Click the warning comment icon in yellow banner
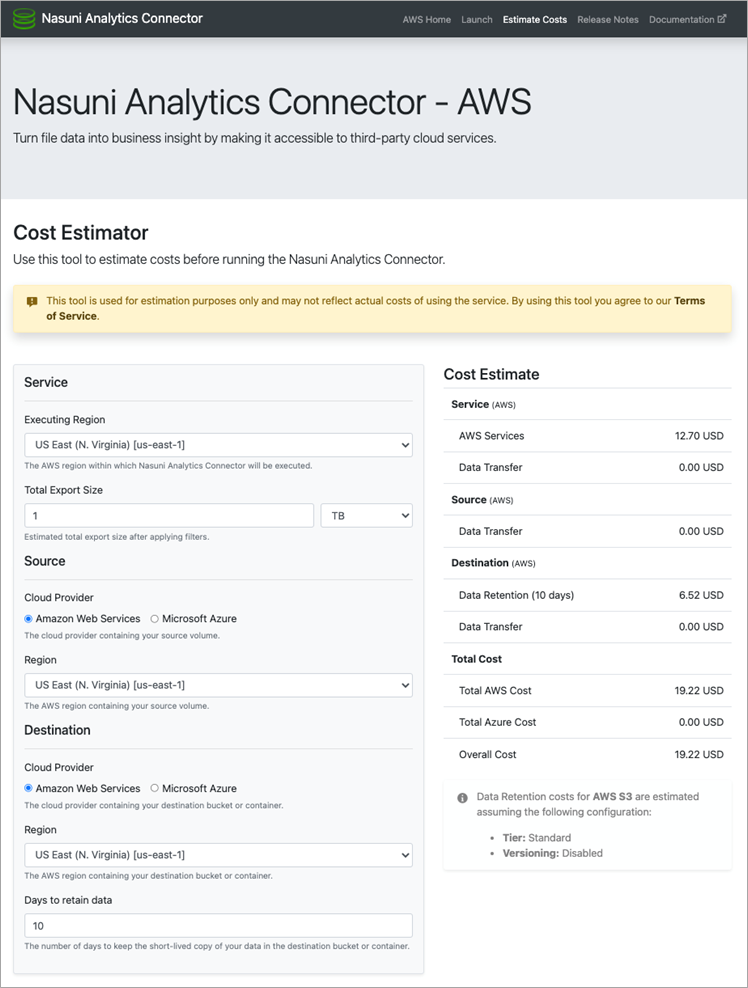The image size is (748, 988). [32, 301]
